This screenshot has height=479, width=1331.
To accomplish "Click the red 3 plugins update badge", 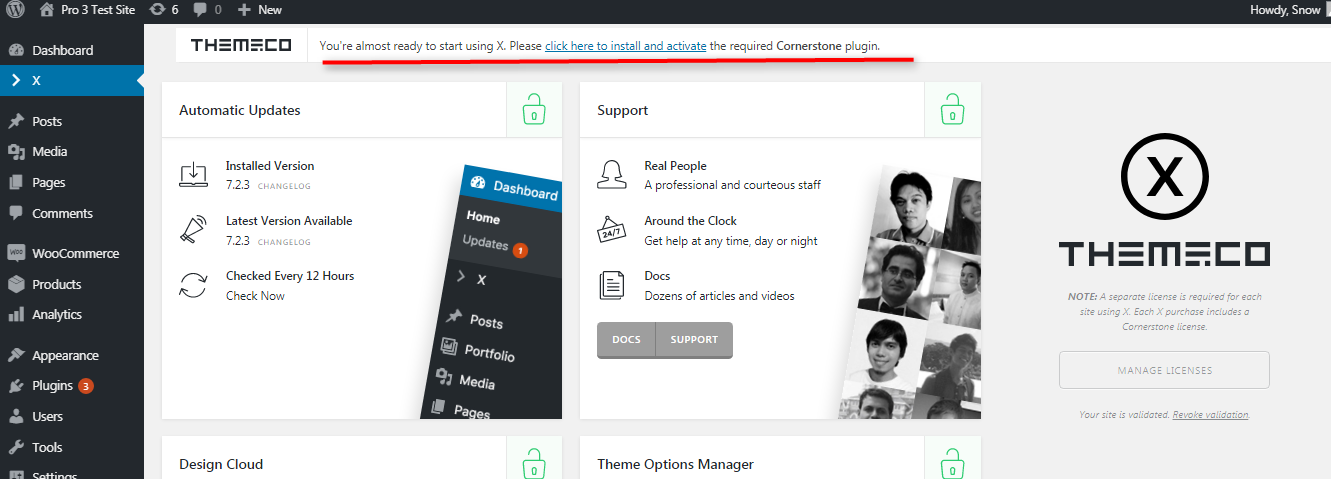I will [86, 386].
